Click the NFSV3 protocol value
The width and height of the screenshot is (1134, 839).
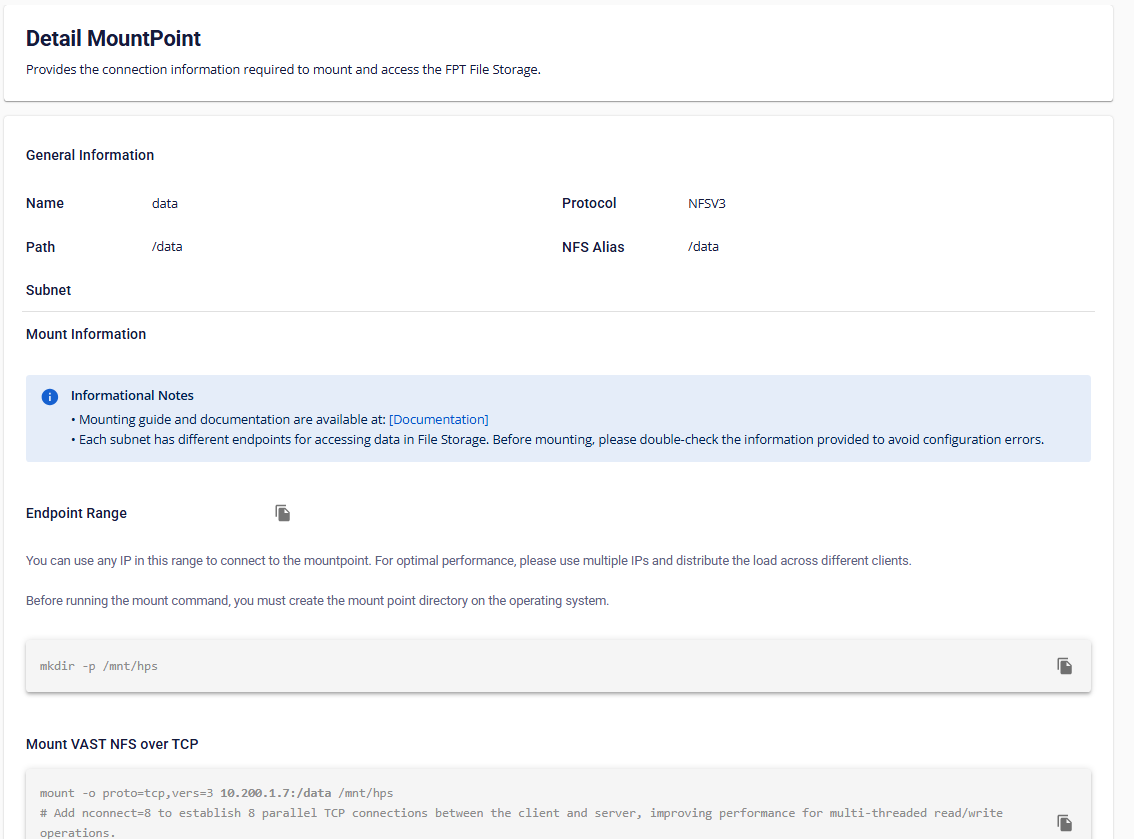click(706, 203)
